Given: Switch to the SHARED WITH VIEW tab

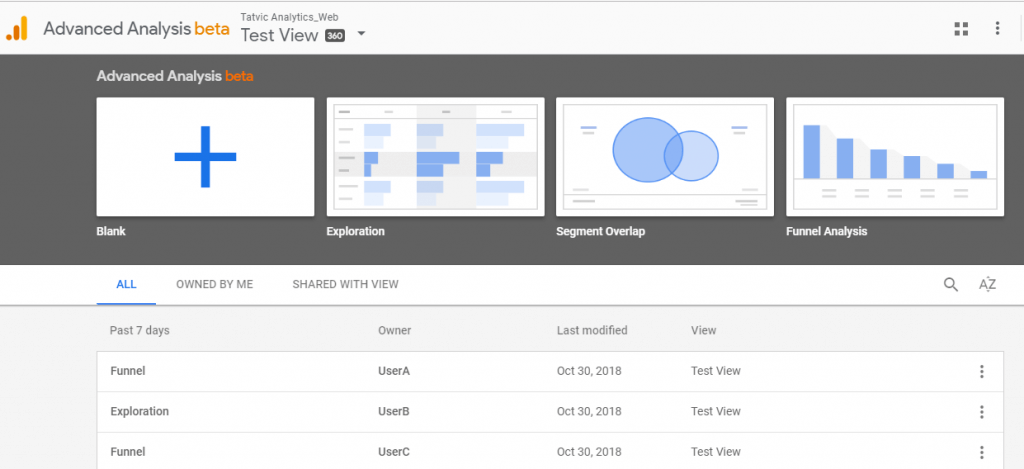Looking at the screenshot, I should click(345, 284).
